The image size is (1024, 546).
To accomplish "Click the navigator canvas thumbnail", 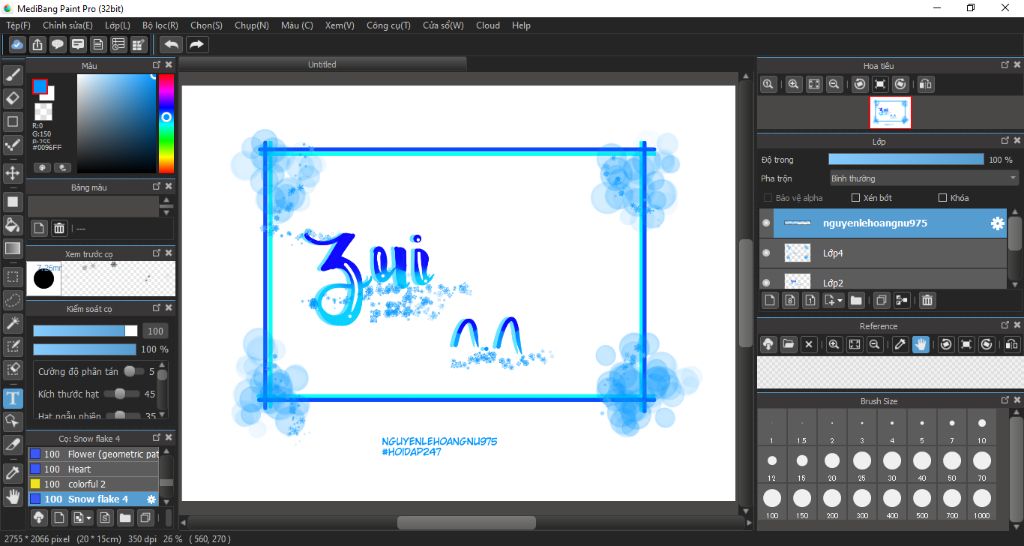I will pos(889,112).
